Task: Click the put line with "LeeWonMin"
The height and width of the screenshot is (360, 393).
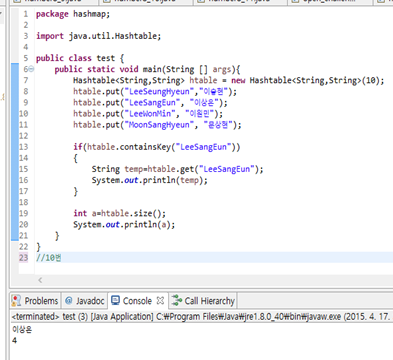Action: 148,113
